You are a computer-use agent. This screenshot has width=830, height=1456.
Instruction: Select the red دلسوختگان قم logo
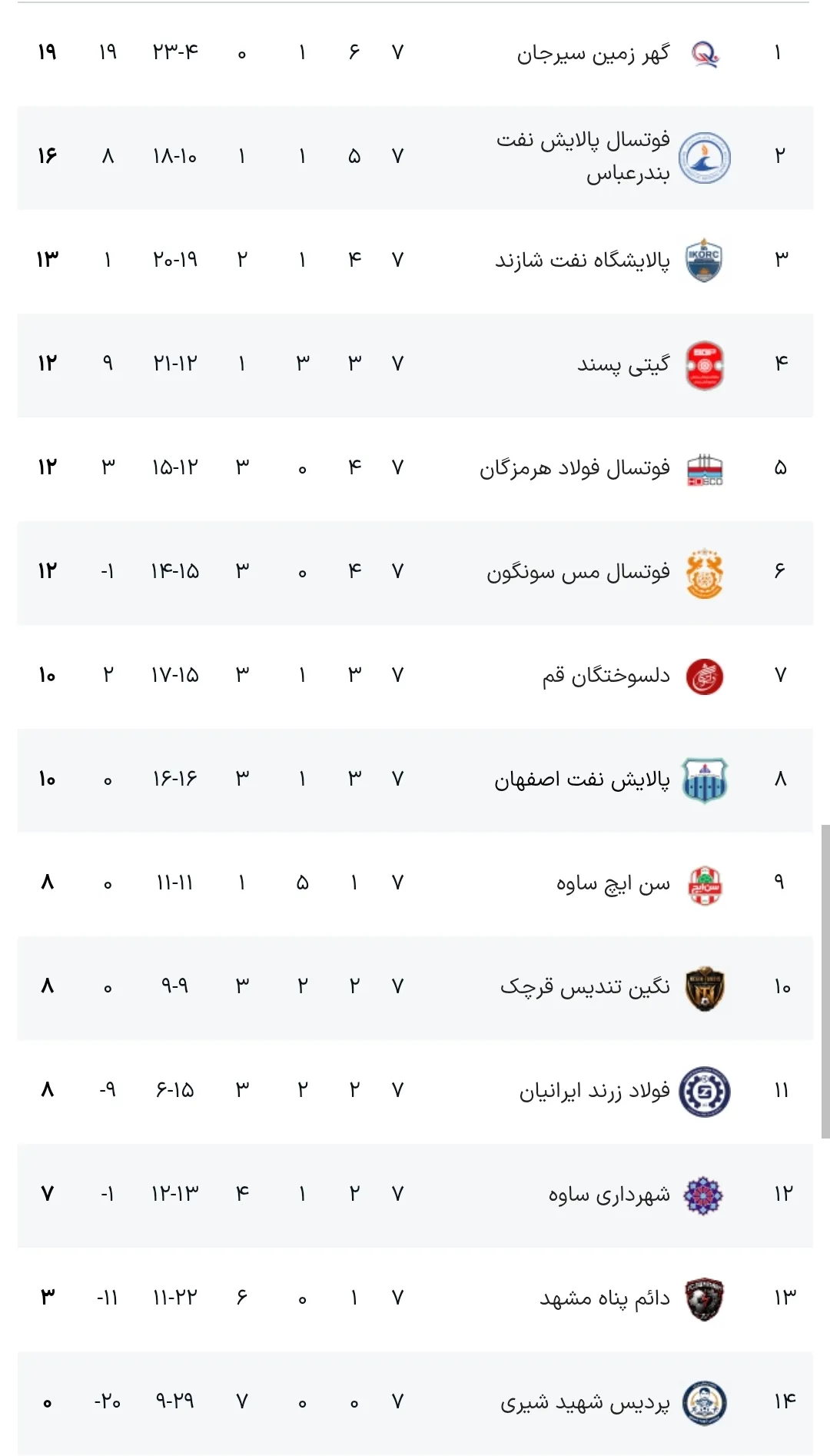(x=705, y=676)
